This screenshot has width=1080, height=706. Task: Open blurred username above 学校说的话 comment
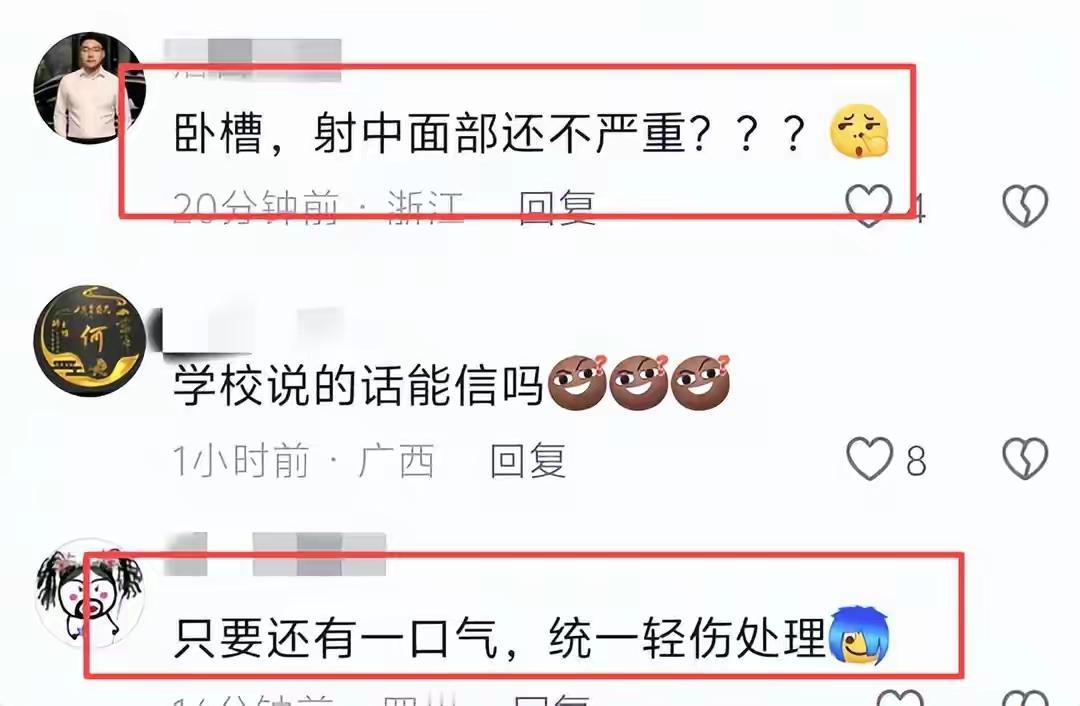(252, 329)
